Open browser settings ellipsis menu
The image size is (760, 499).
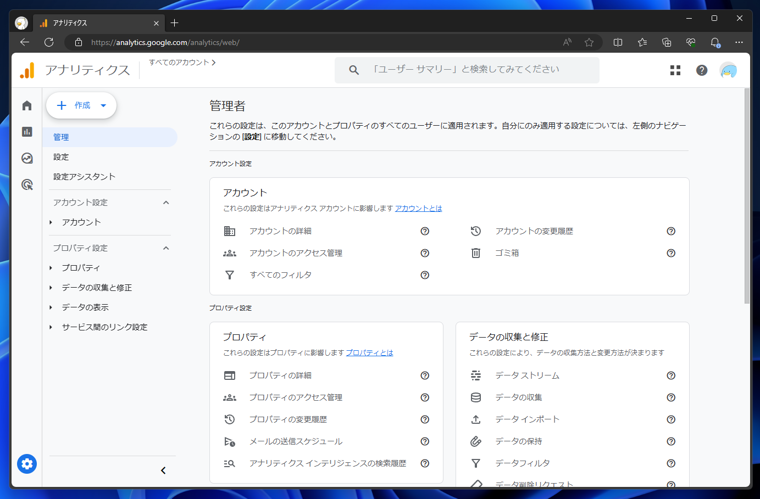[x=739, y=42]
